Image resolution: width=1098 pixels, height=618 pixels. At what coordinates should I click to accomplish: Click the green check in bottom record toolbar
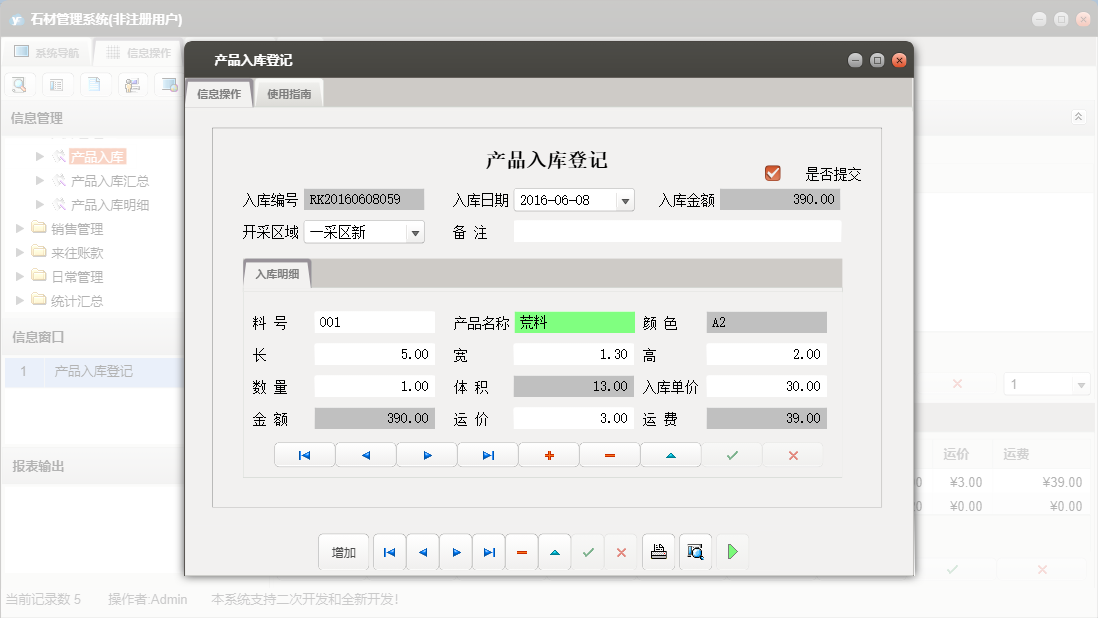[x=587, y=551]
